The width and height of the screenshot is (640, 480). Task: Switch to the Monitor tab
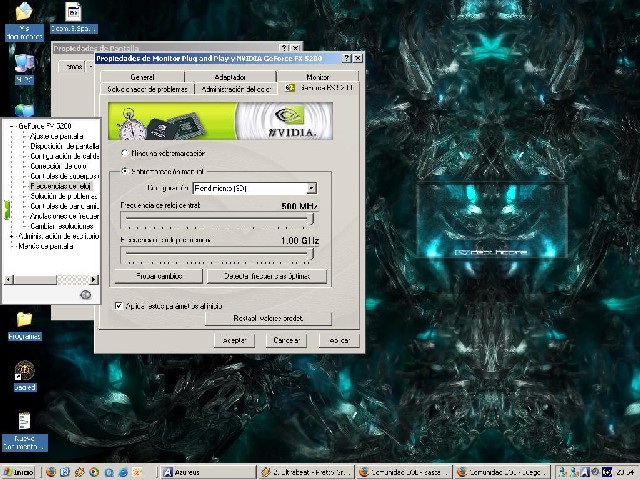(318, 77)
